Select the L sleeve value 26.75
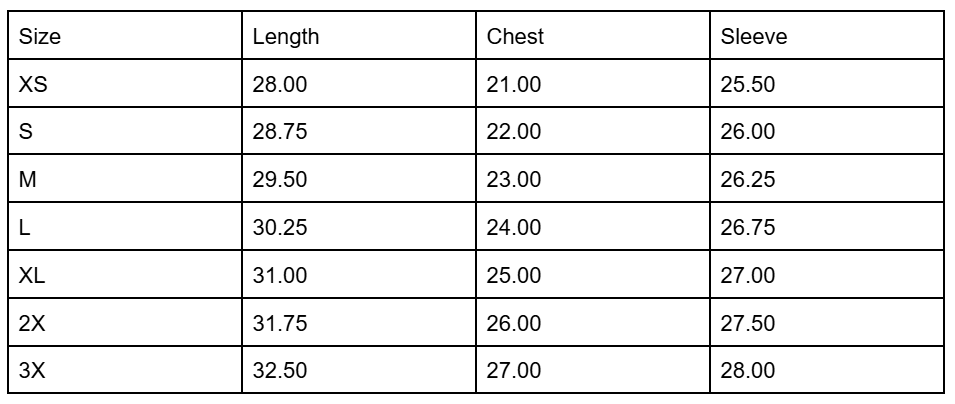 [827, 226]
